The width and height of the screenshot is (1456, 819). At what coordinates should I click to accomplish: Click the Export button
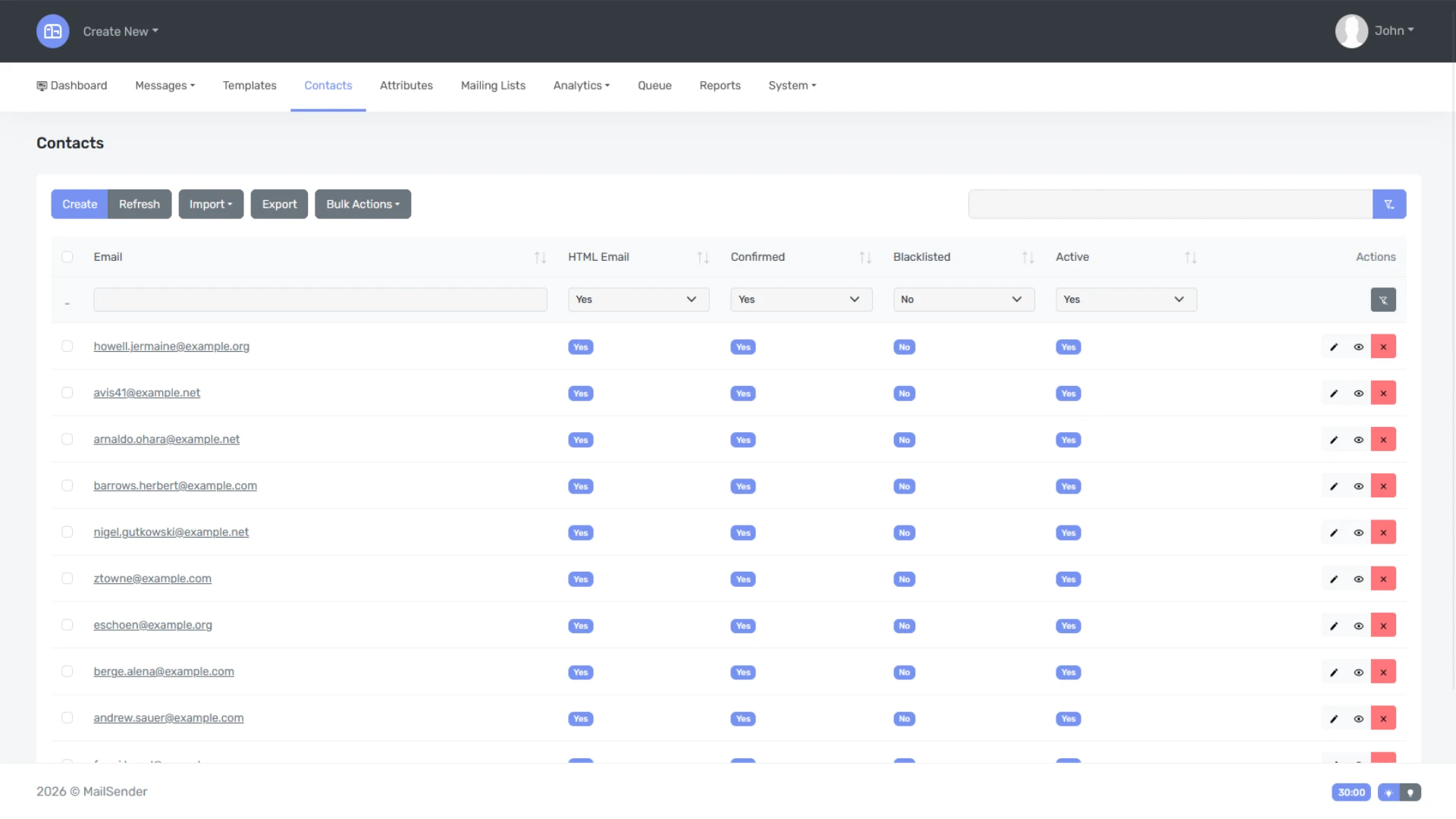pos(279,204)
